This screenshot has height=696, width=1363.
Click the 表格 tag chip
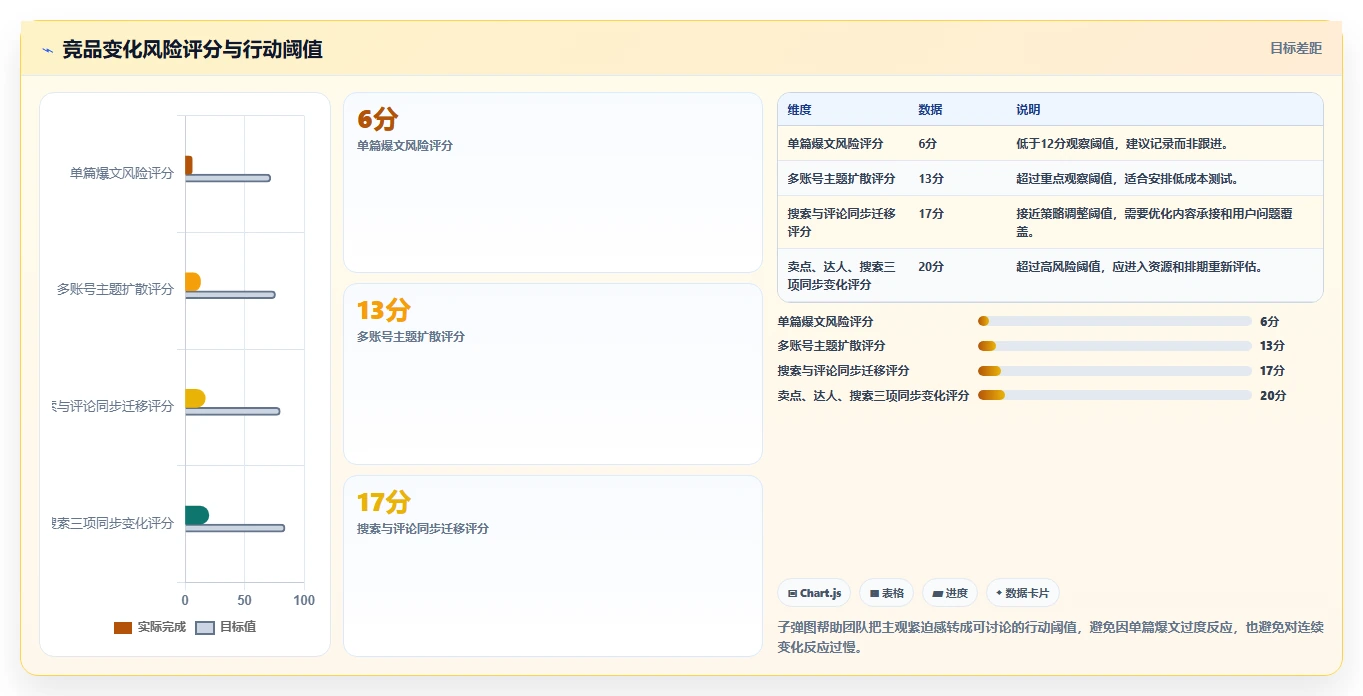887,593
